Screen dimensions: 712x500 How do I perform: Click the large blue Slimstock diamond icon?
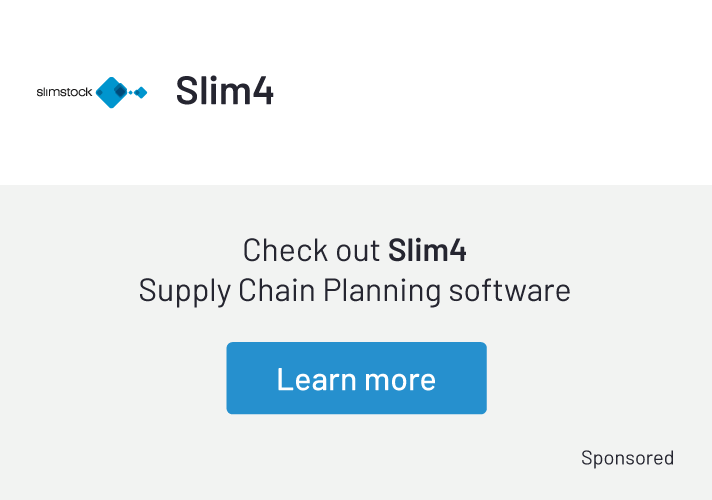(112, 92)
